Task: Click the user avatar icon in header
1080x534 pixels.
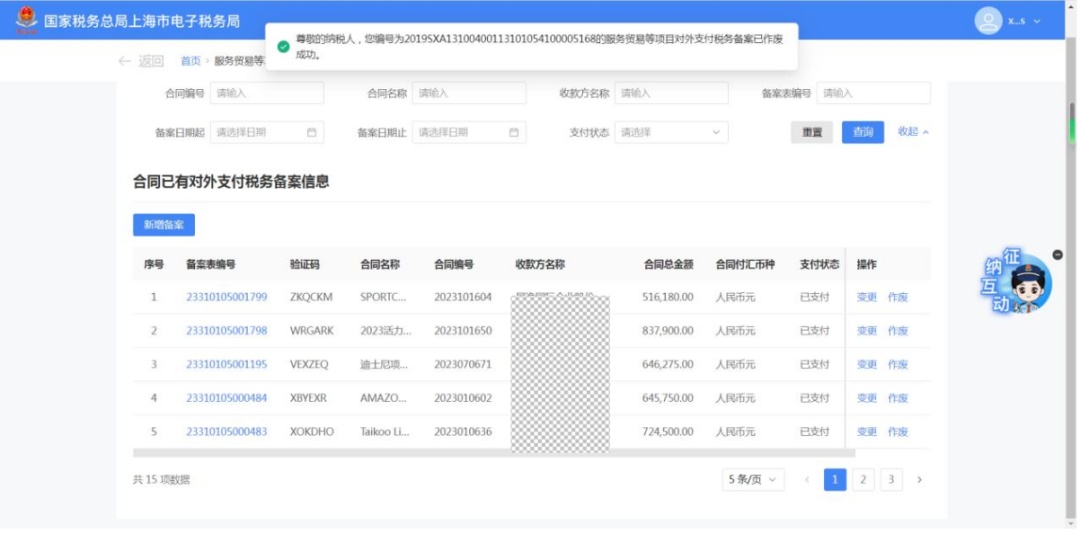Action: click(988, 21)
